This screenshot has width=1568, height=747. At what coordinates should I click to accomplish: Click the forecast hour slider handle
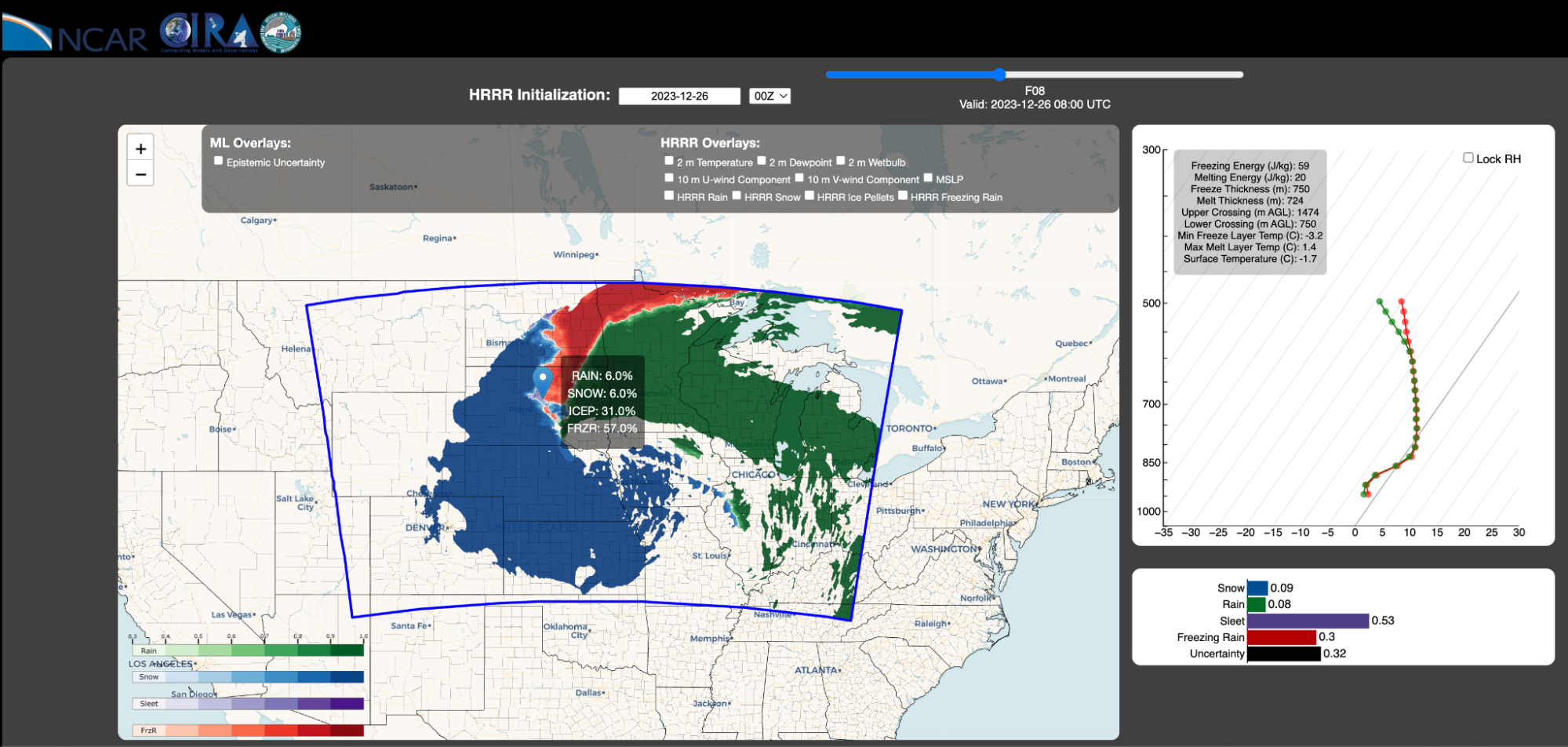pyautogui.click(x=999, y=75)
